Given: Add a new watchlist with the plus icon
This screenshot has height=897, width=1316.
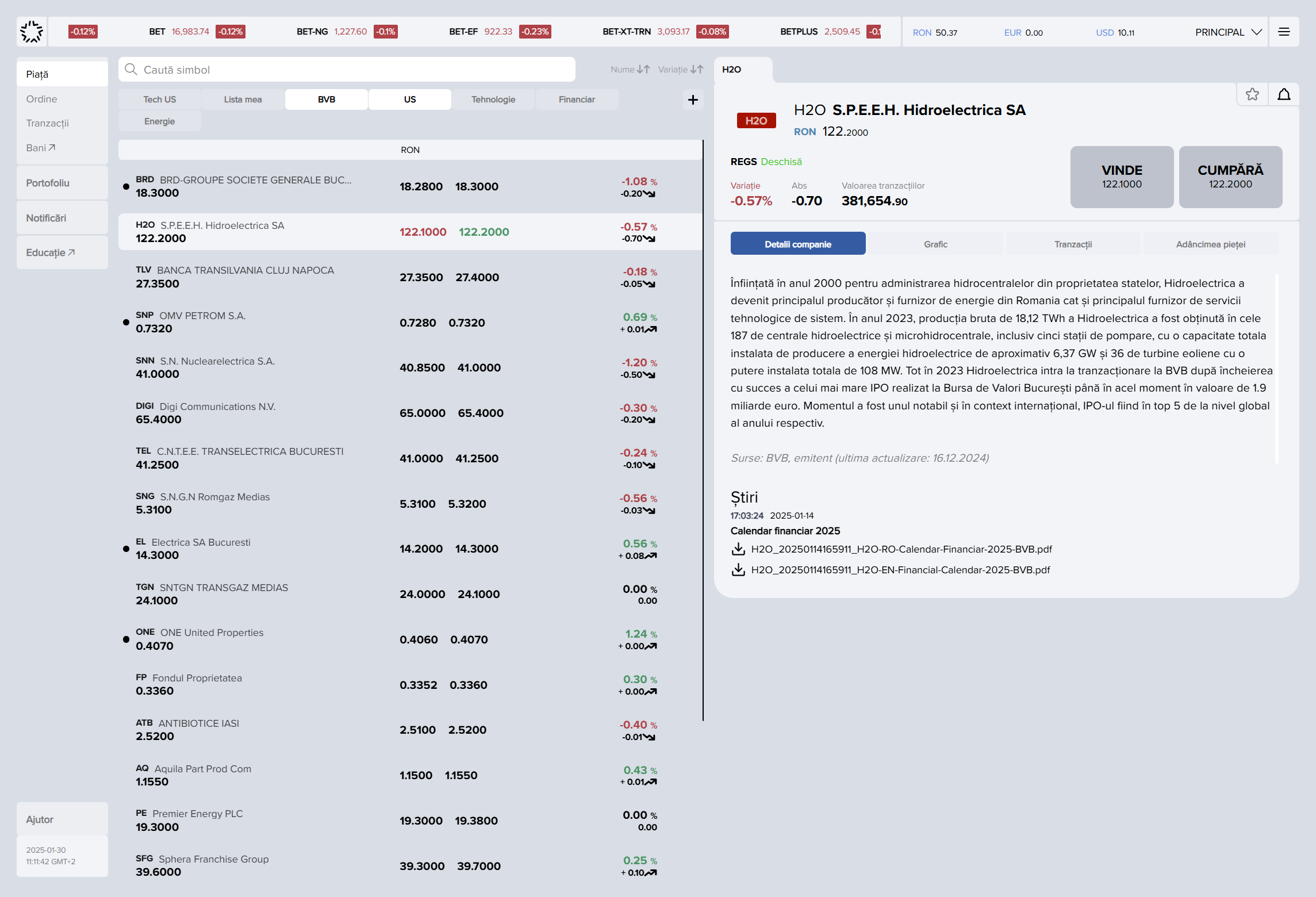Looking at the screenshot, I should (693, 99).
